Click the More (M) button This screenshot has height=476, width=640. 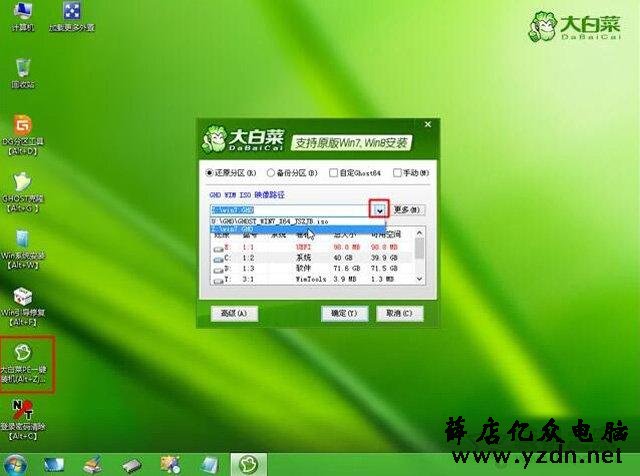[x=407, y=210]
